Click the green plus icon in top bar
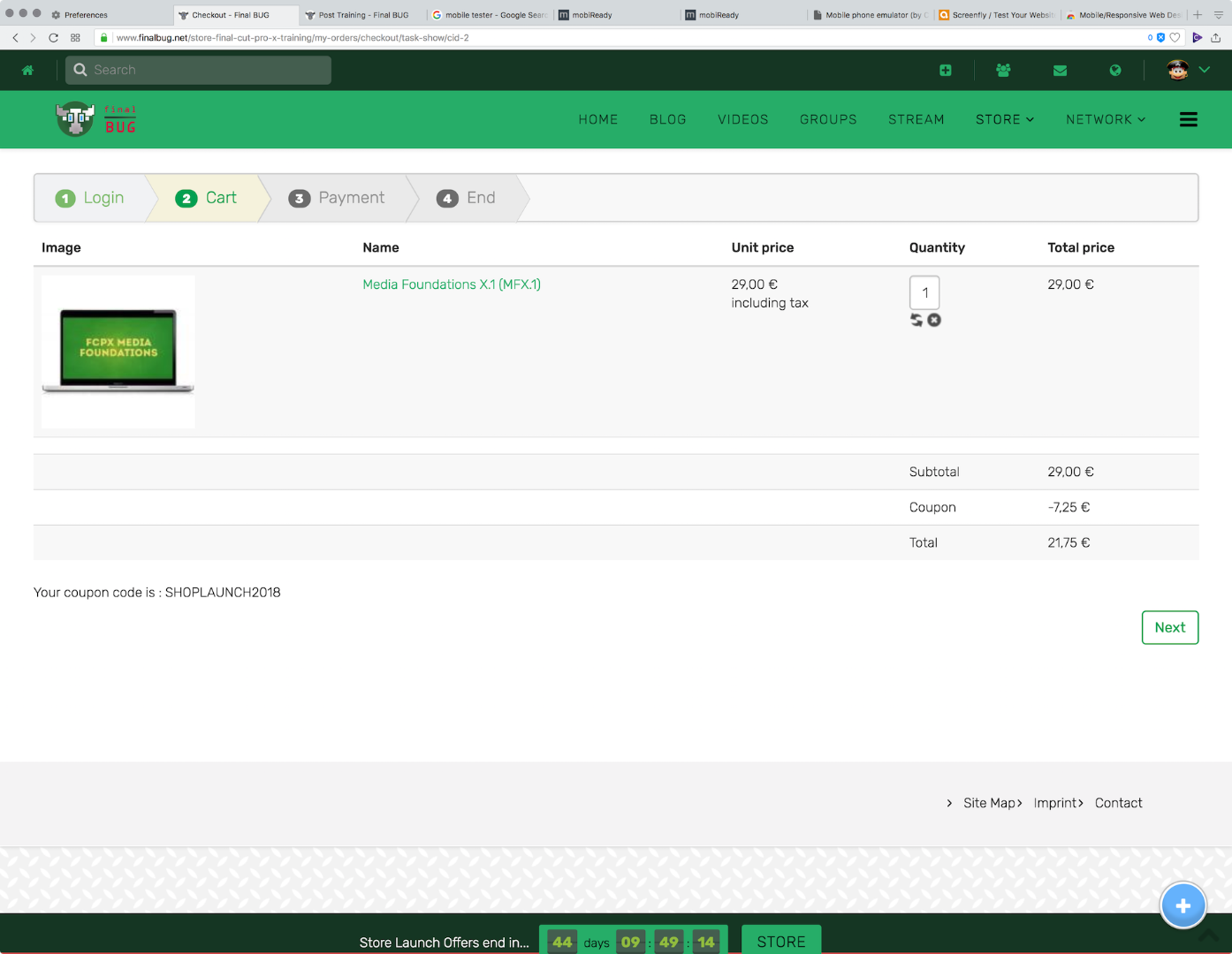1232x954 pixels. [x=946, y=71]
